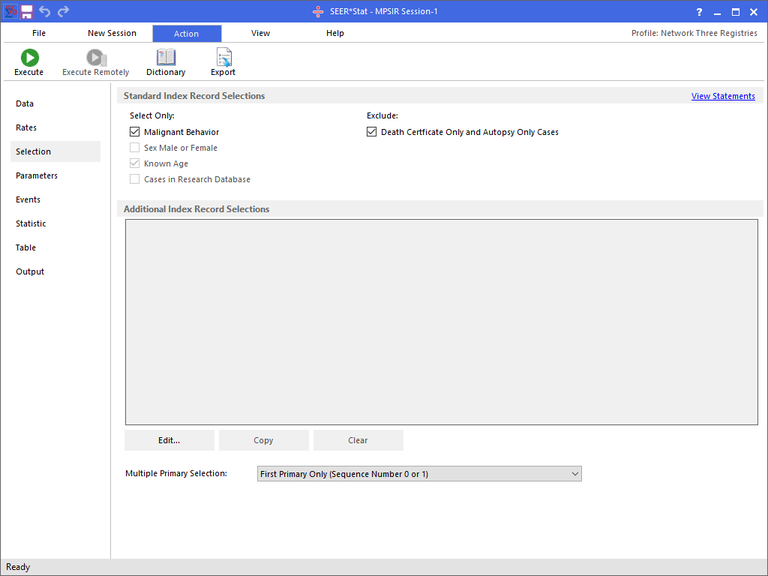The width and height of the screenshot is (768, 576).
Task: Click the Edit... button
Action: tap(169, 440)
